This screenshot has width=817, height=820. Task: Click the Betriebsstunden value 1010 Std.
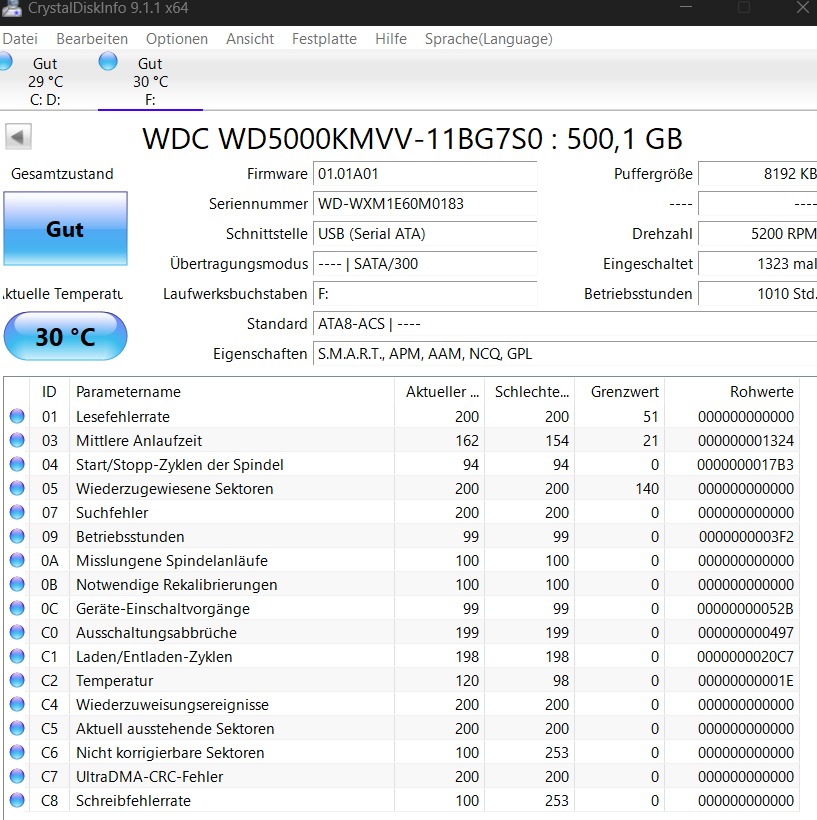pyautogui.click(x=757, y=294)
